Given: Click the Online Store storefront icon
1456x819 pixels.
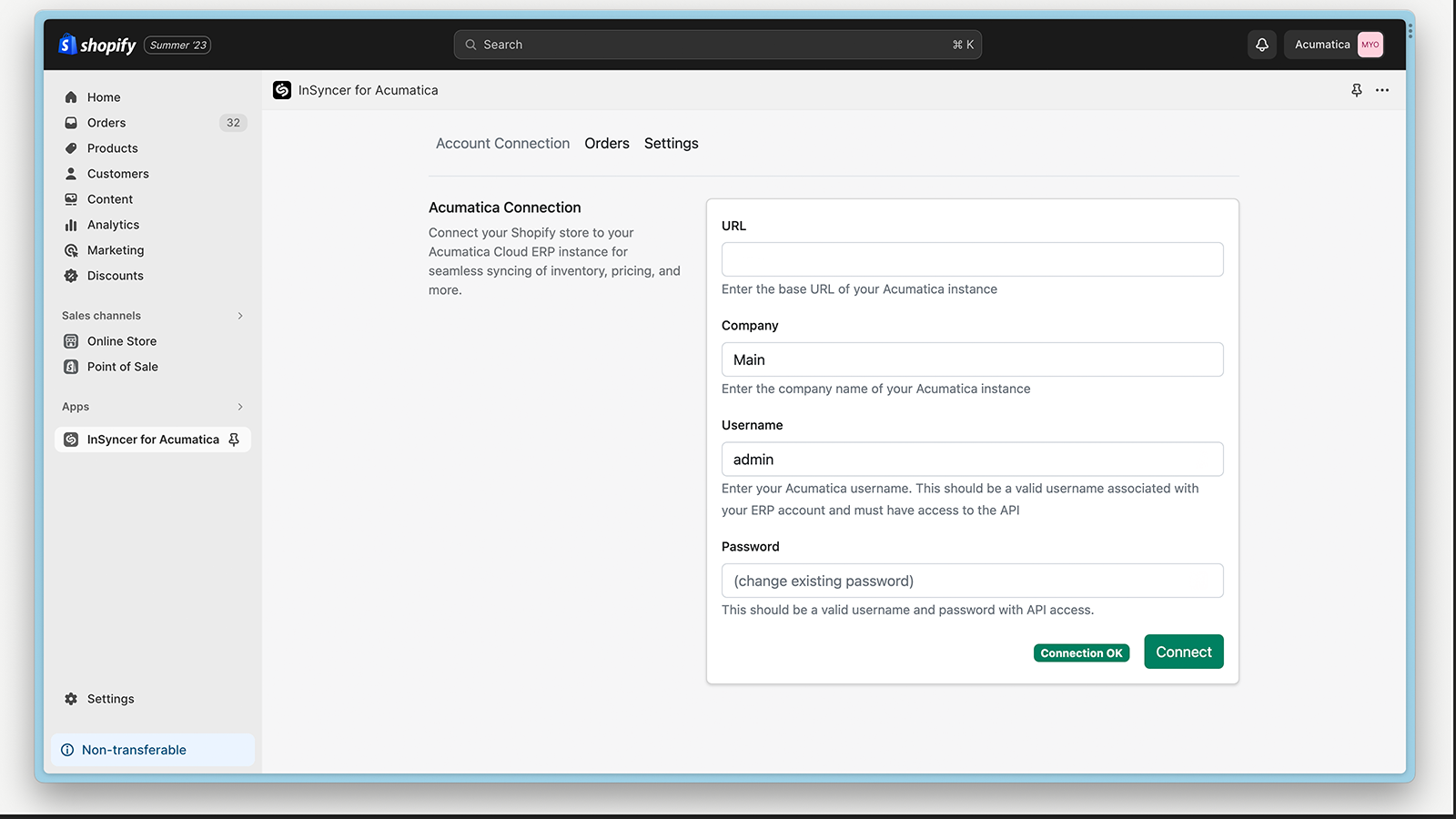Looking at the screenshot, I should [71, 341].
